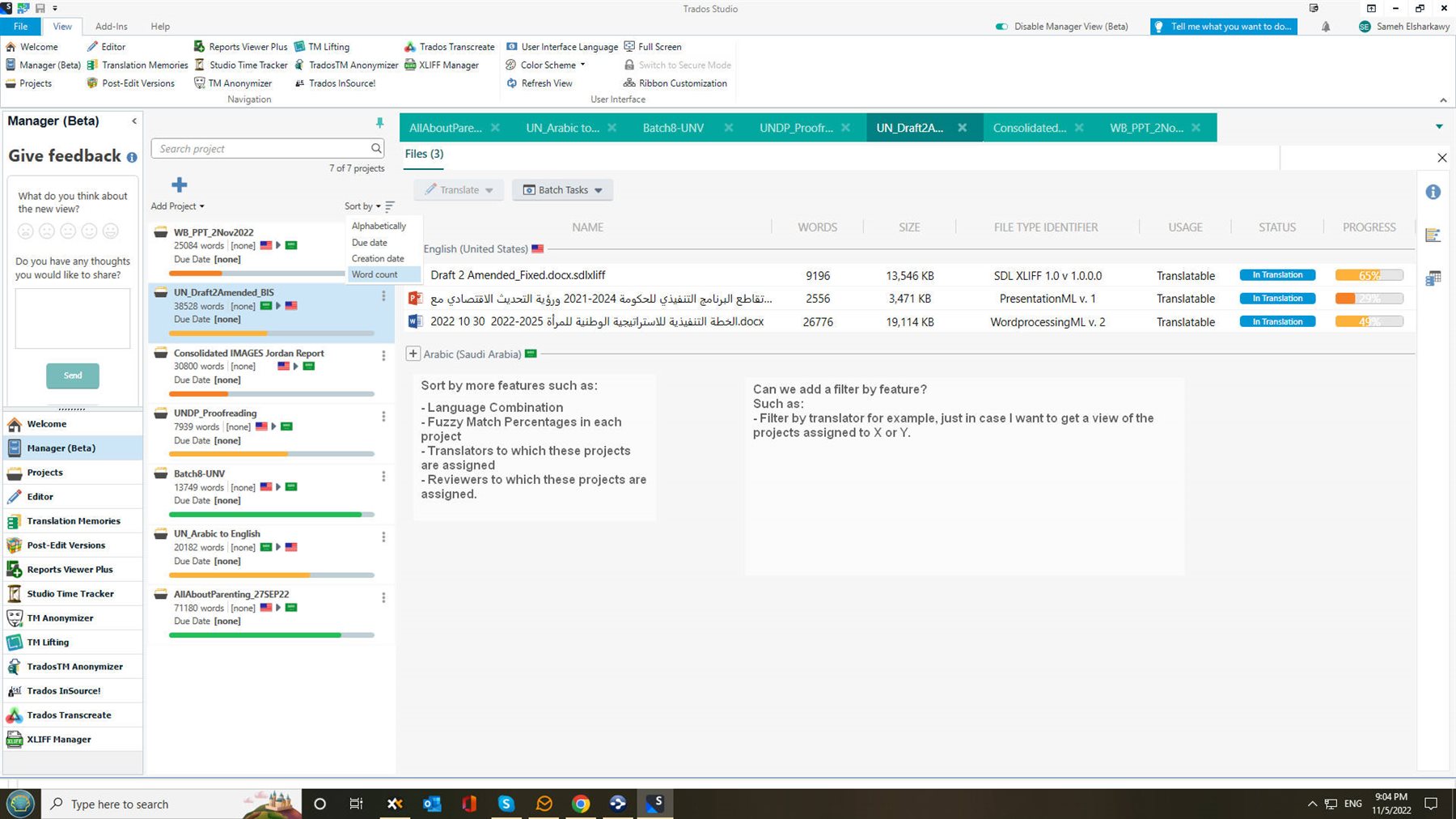The width and height of the screenshot is (1456, 819).
Task: Select the happiest feedback smiley face
Action: [111, 231]
